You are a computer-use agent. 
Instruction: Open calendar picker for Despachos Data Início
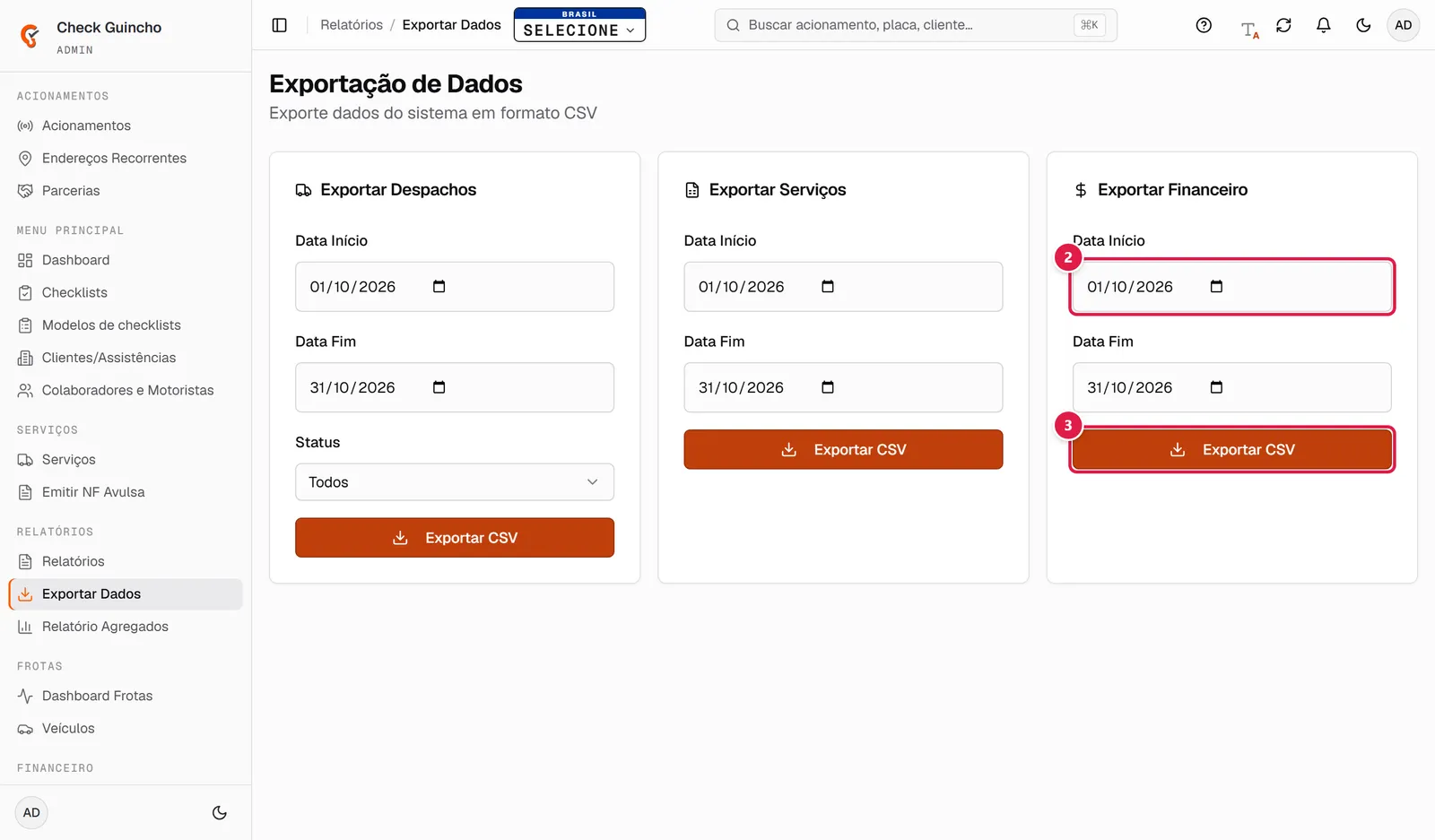point(439,287)
